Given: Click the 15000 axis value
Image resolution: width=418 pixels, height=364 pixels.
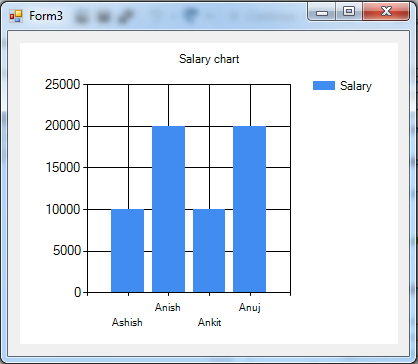Looking at the screenshot, I should click(63, 168).
